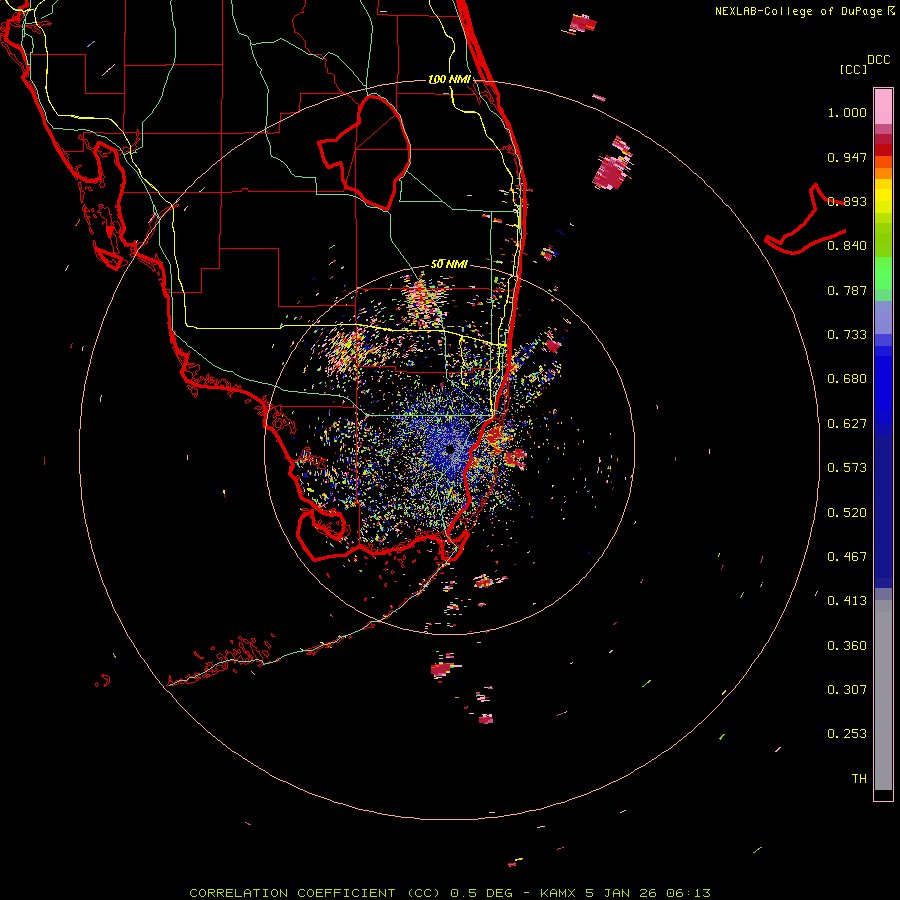The image size is (900, 900).
Task: Click the 100 NMI range ring label
Action: click(x=449, y=79)
